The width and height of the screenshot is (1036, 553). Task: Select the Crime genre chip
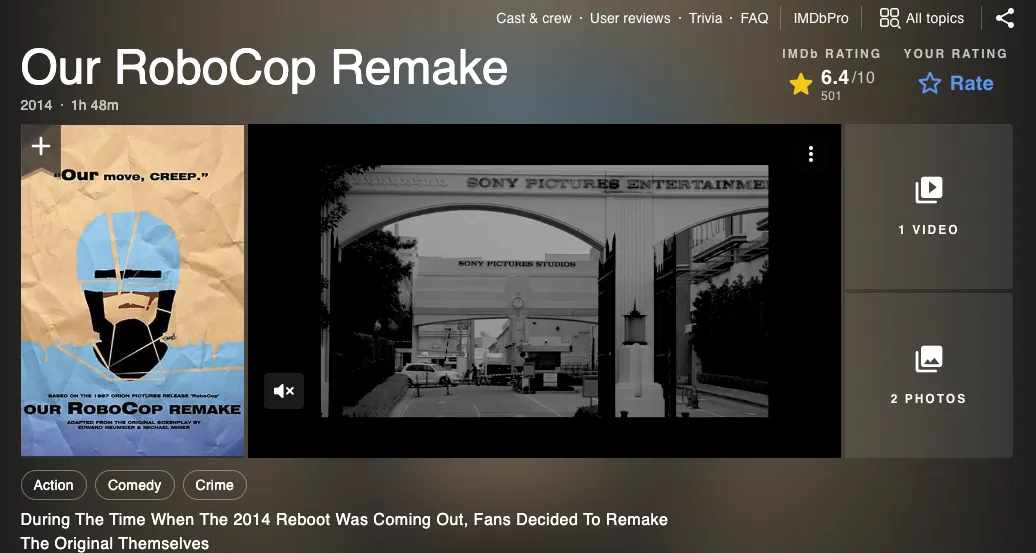(x=215, y=485)
